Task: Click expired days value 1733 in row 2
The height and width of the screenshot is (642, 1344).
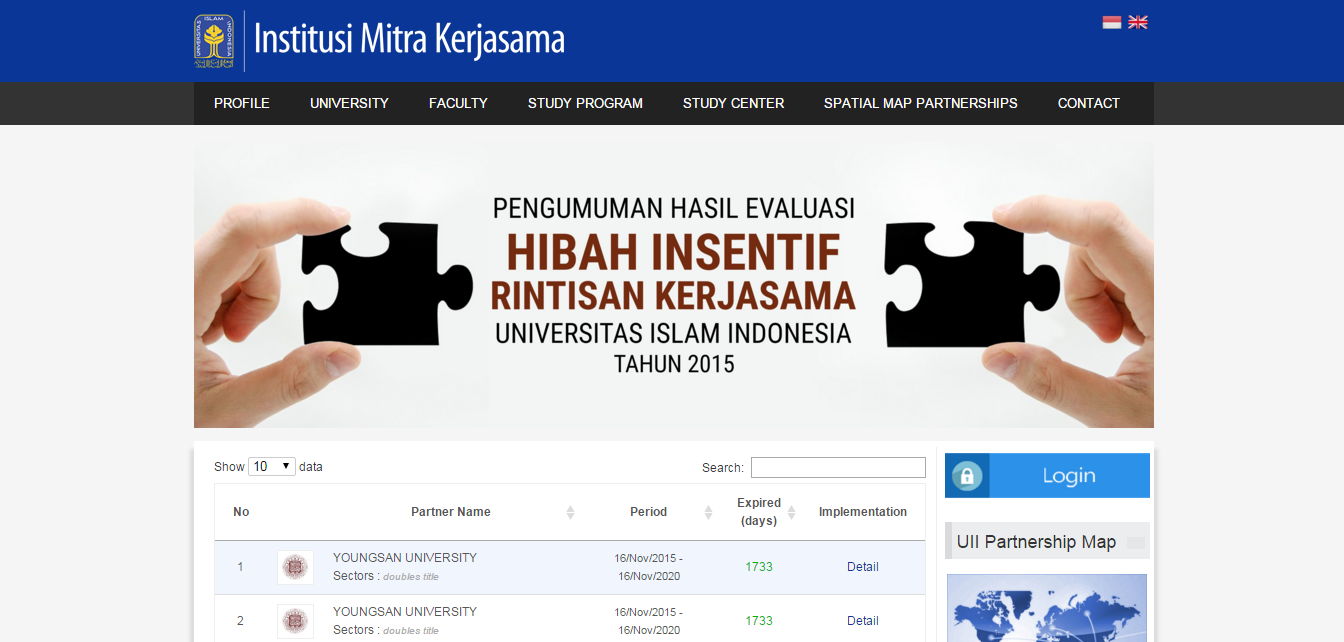Action: point(759,621)
